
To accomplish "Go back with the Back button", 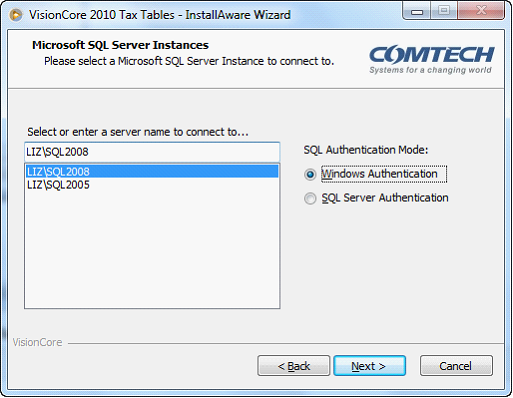I will 294,366.
